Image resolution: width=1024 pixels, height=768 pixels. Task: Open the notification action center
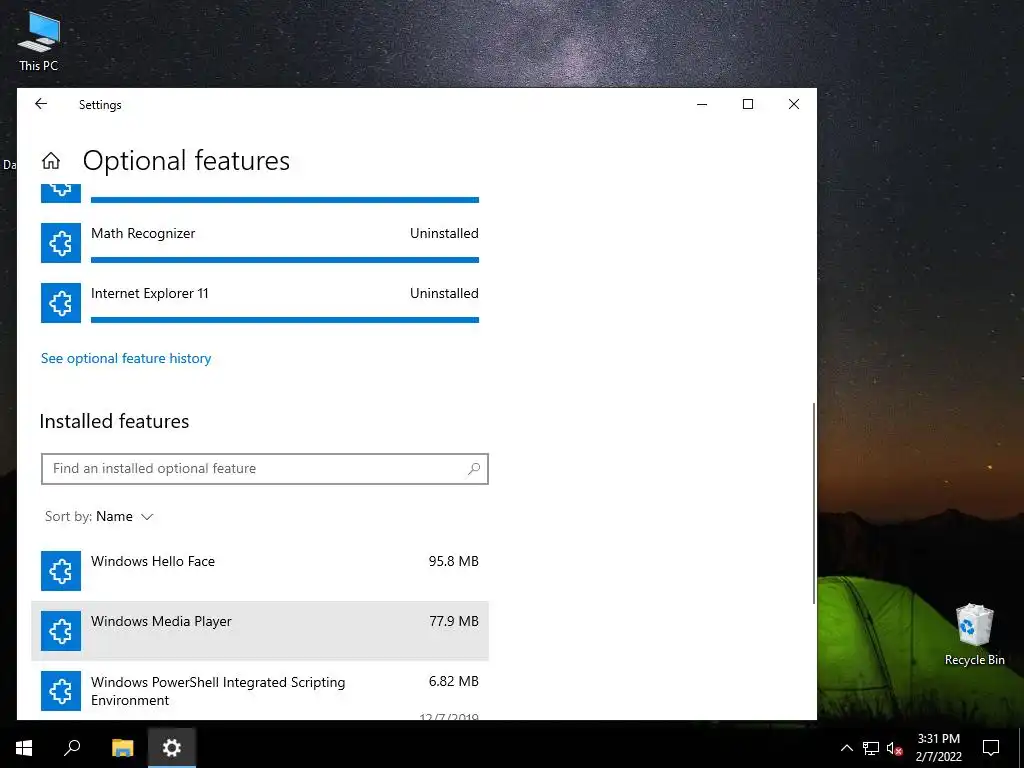click(991, 748)
